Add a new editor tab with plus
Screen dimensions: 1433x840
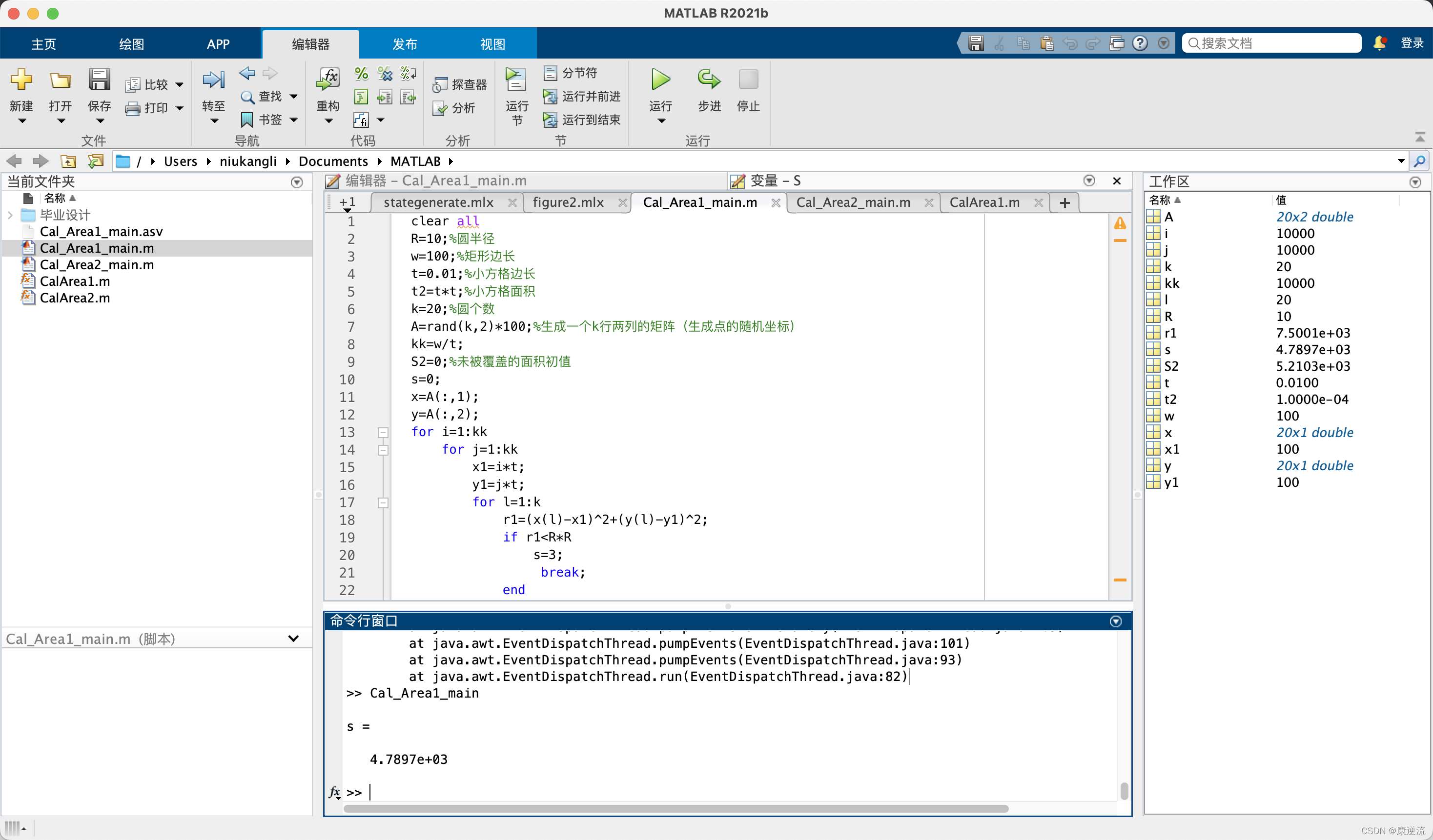1065,203
